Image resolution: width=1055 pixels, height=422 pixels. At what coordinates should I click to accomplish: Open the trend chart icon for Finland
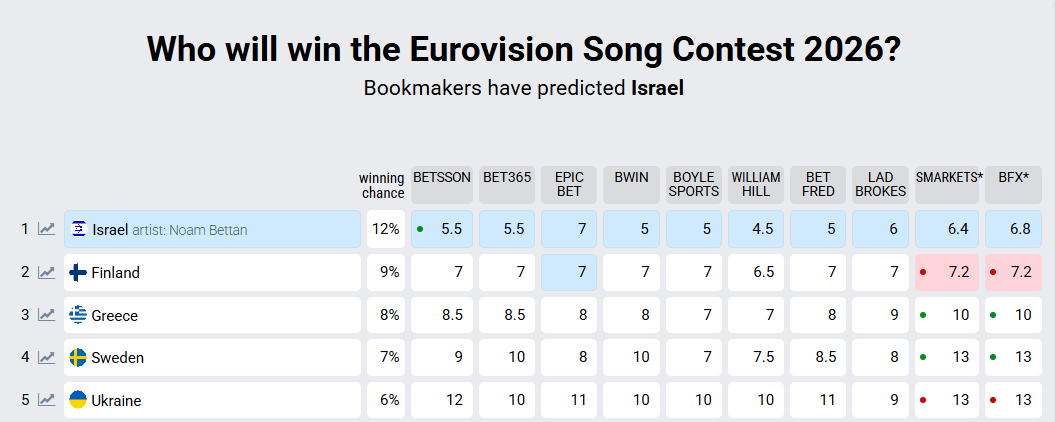[46, 272]
